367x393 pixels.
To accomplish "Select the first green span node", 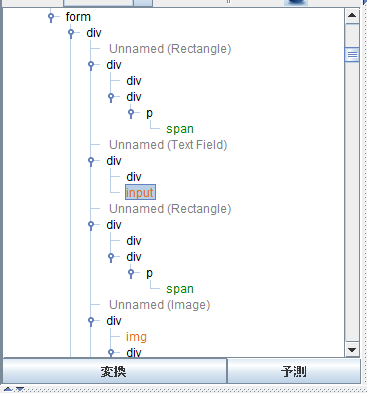I will (x=180, y=129).
